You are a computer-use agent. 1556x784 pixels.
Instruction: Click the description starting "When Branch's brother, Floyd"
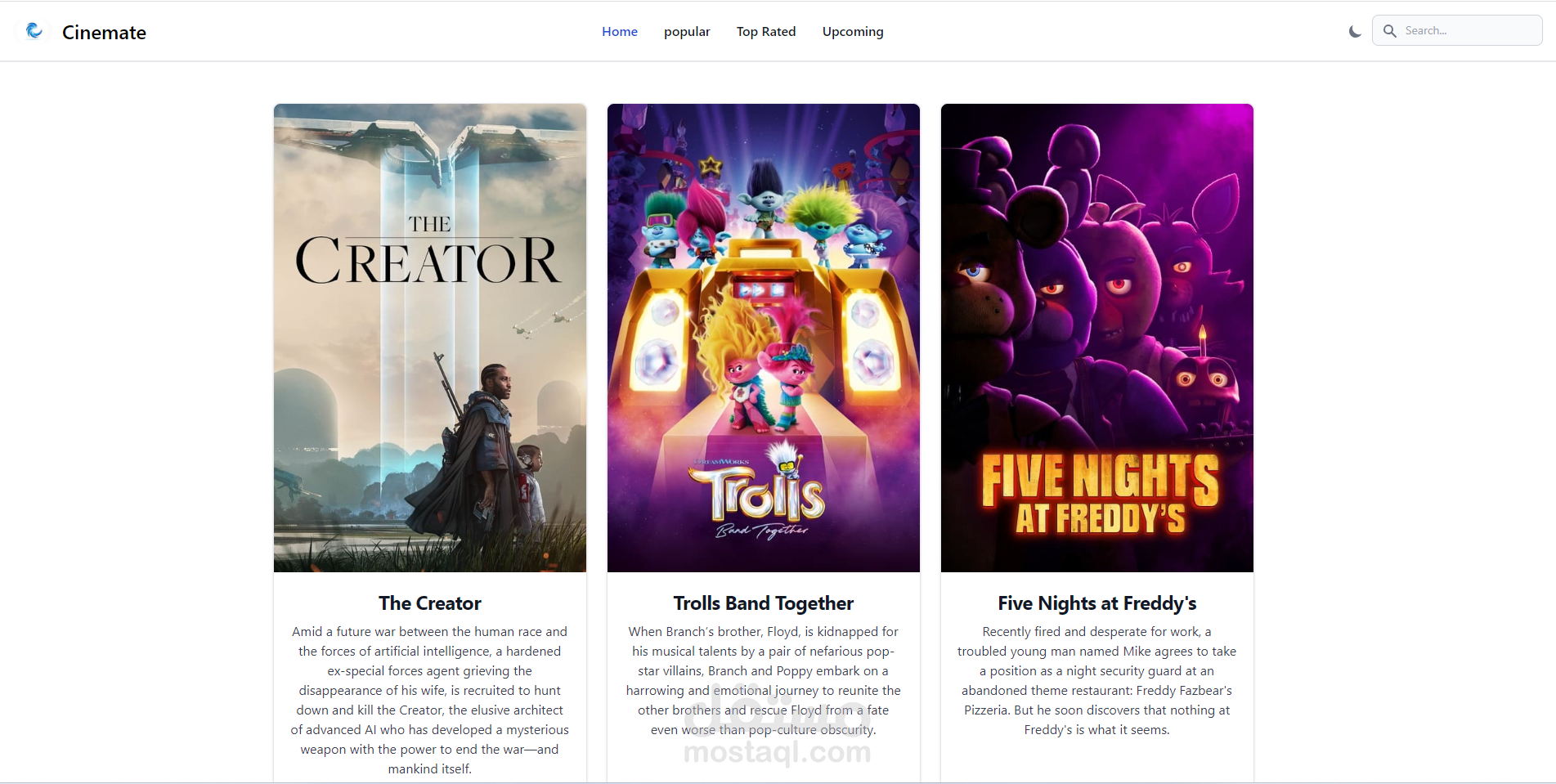click(x=764, y=680)
